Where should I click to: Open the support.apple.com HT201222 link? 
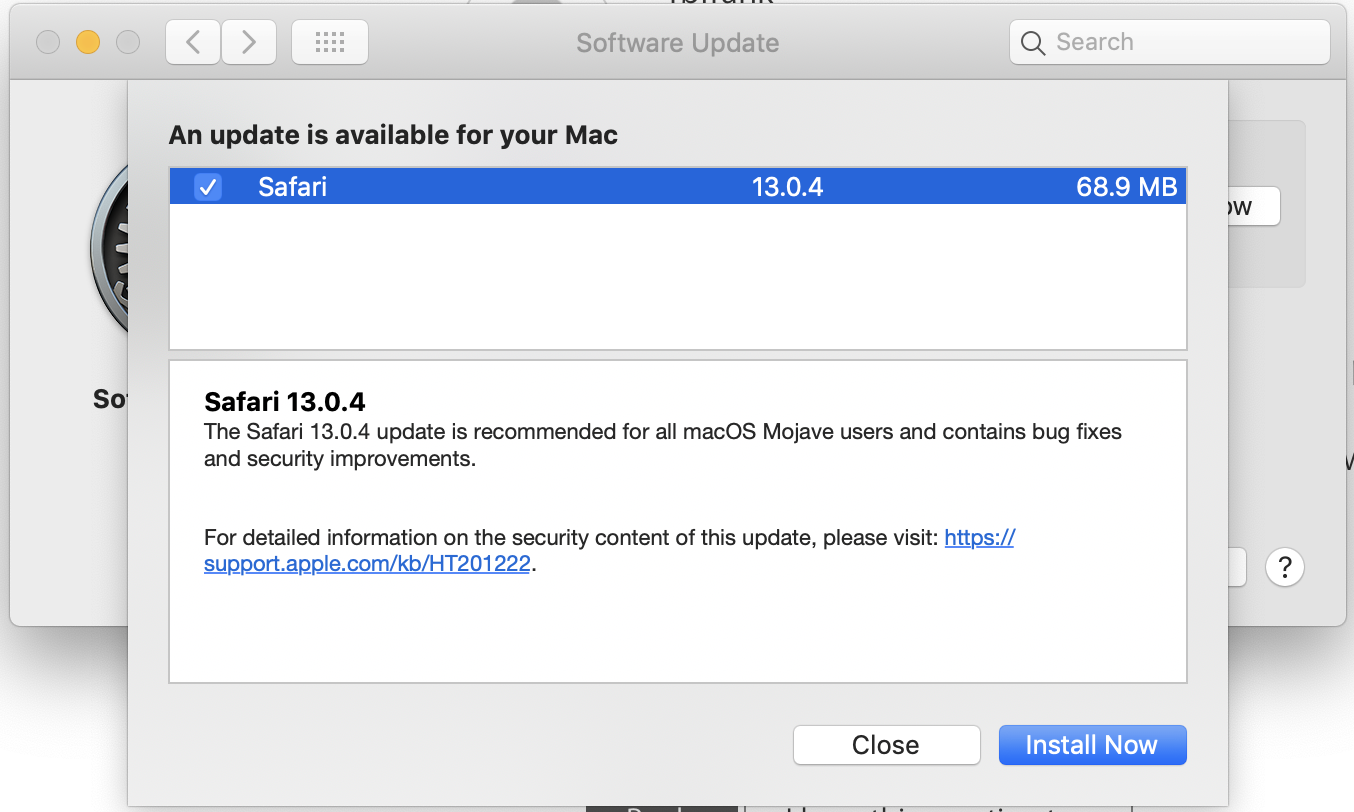[x=609, y=551]
